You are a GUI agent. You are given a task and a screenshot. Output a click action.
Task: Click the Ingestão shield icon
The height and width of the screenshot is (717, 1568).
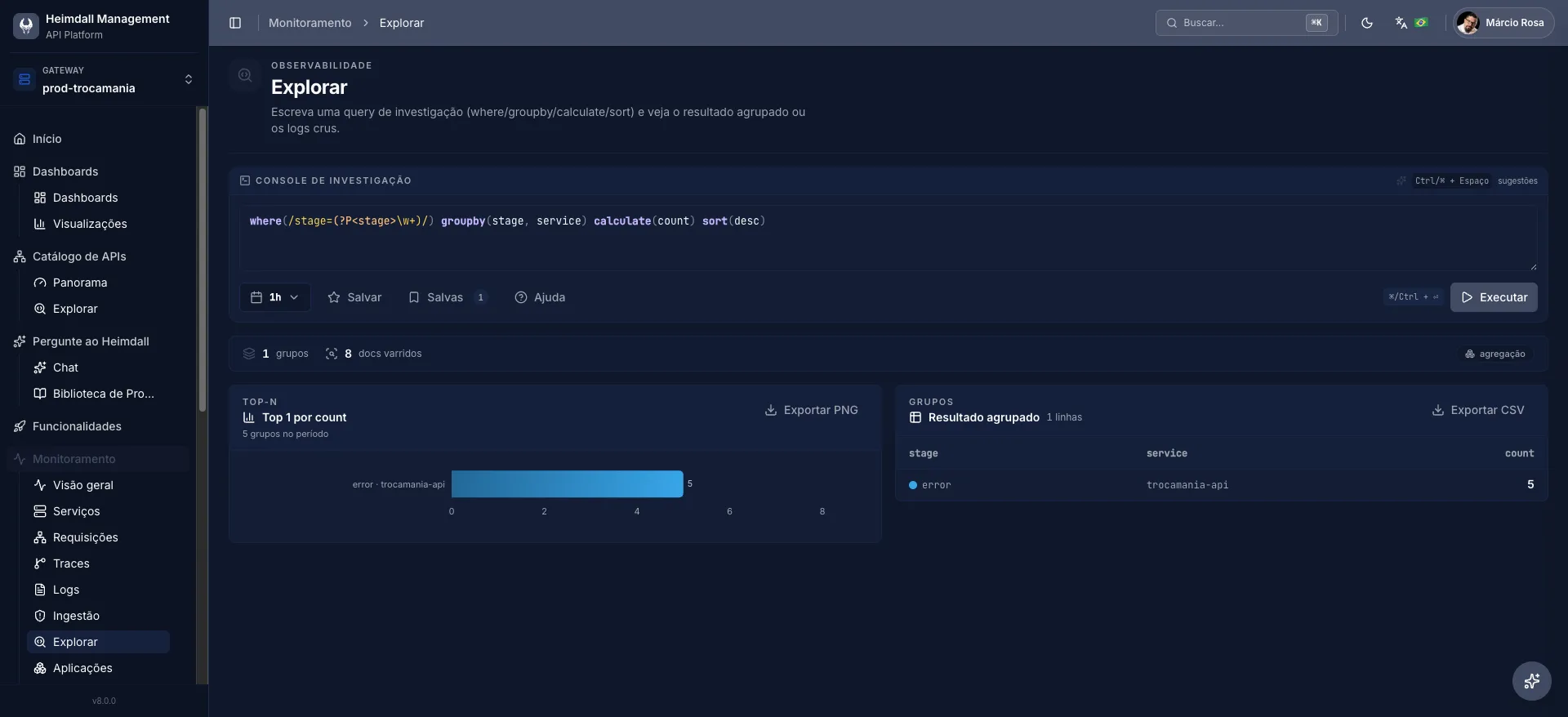[39, 616]
